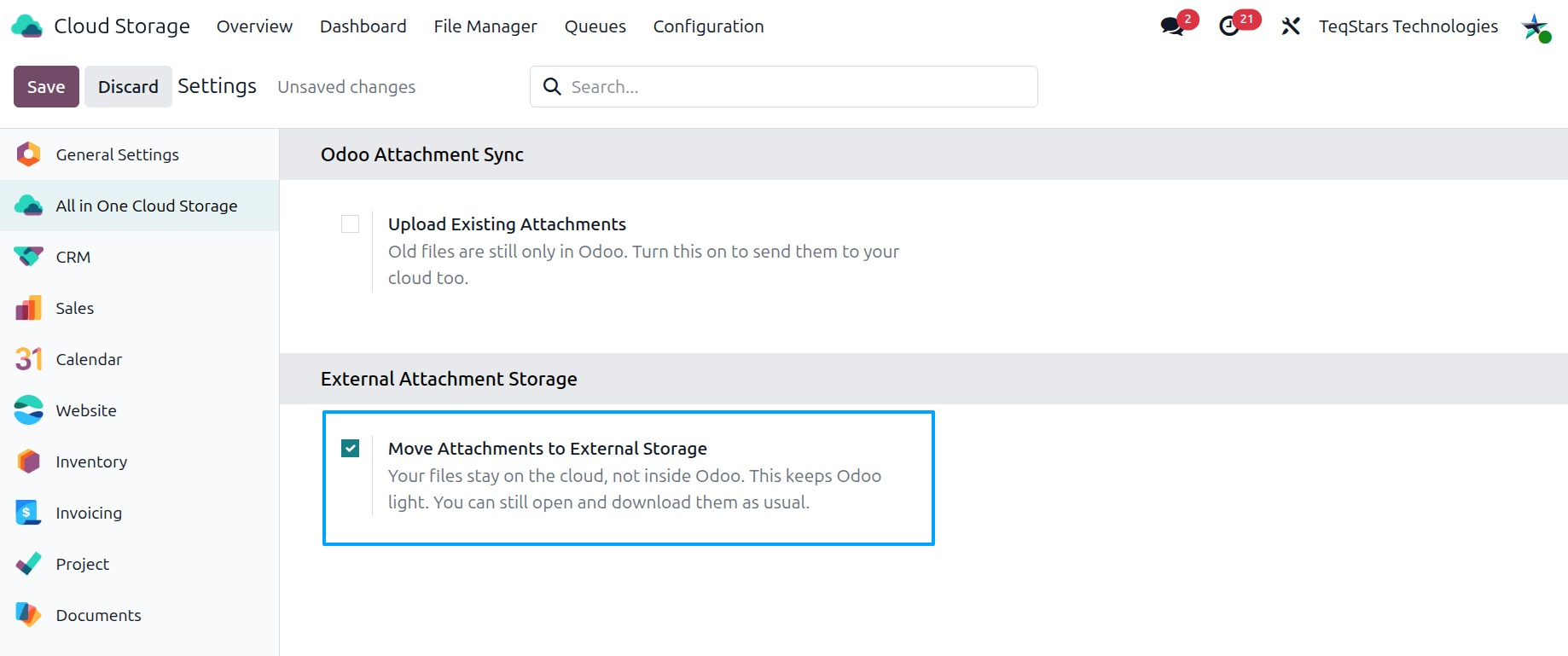Focus the settings Search field

783,86
